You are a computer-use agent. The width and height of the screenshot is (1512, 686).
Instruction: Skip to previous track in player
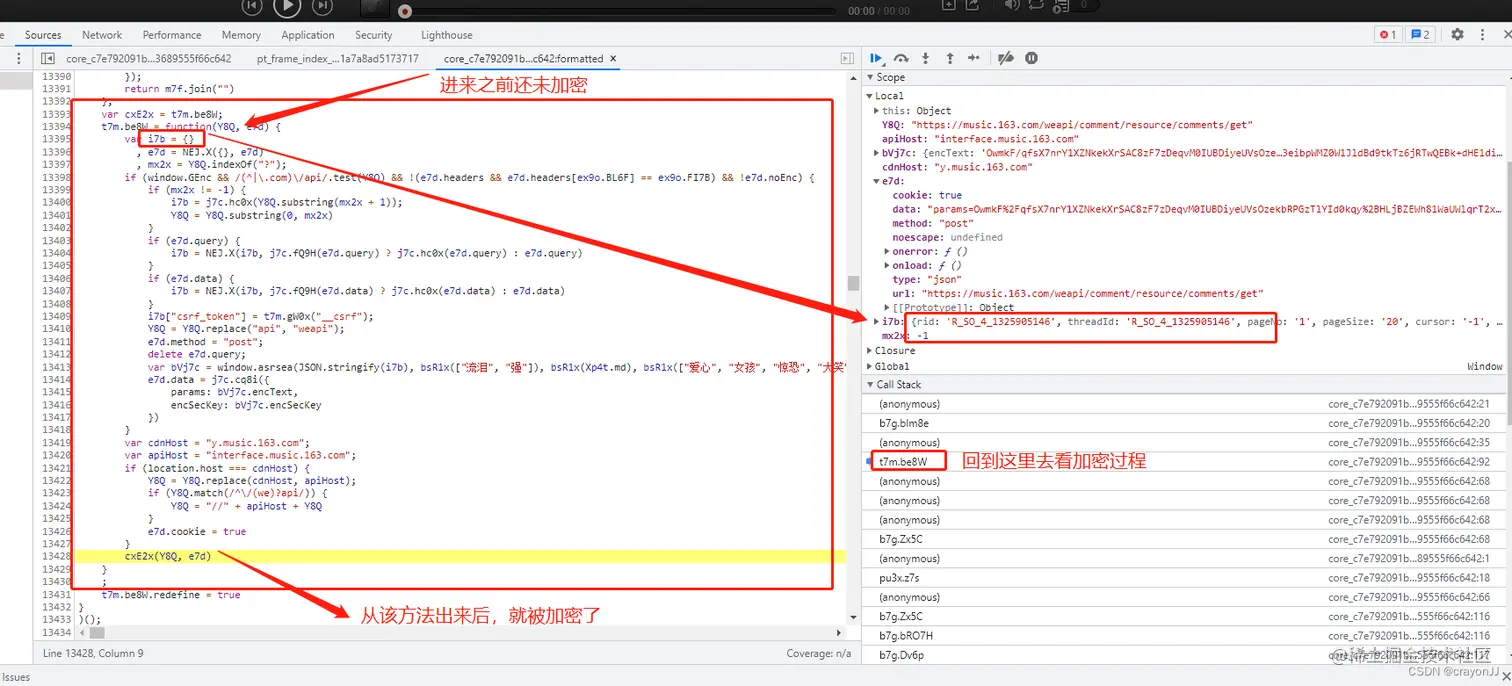(252, 6)
